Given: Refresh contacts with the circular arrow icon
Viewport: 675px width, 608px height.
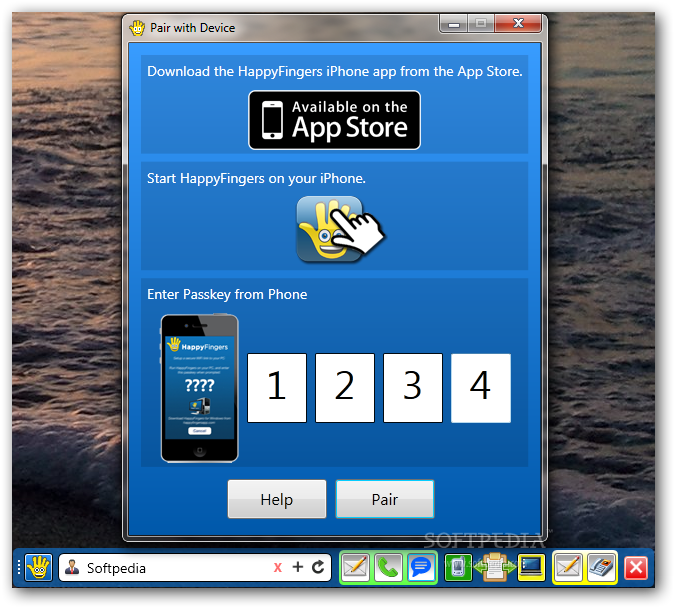Looking at the screenshot, I should [318, 567].
